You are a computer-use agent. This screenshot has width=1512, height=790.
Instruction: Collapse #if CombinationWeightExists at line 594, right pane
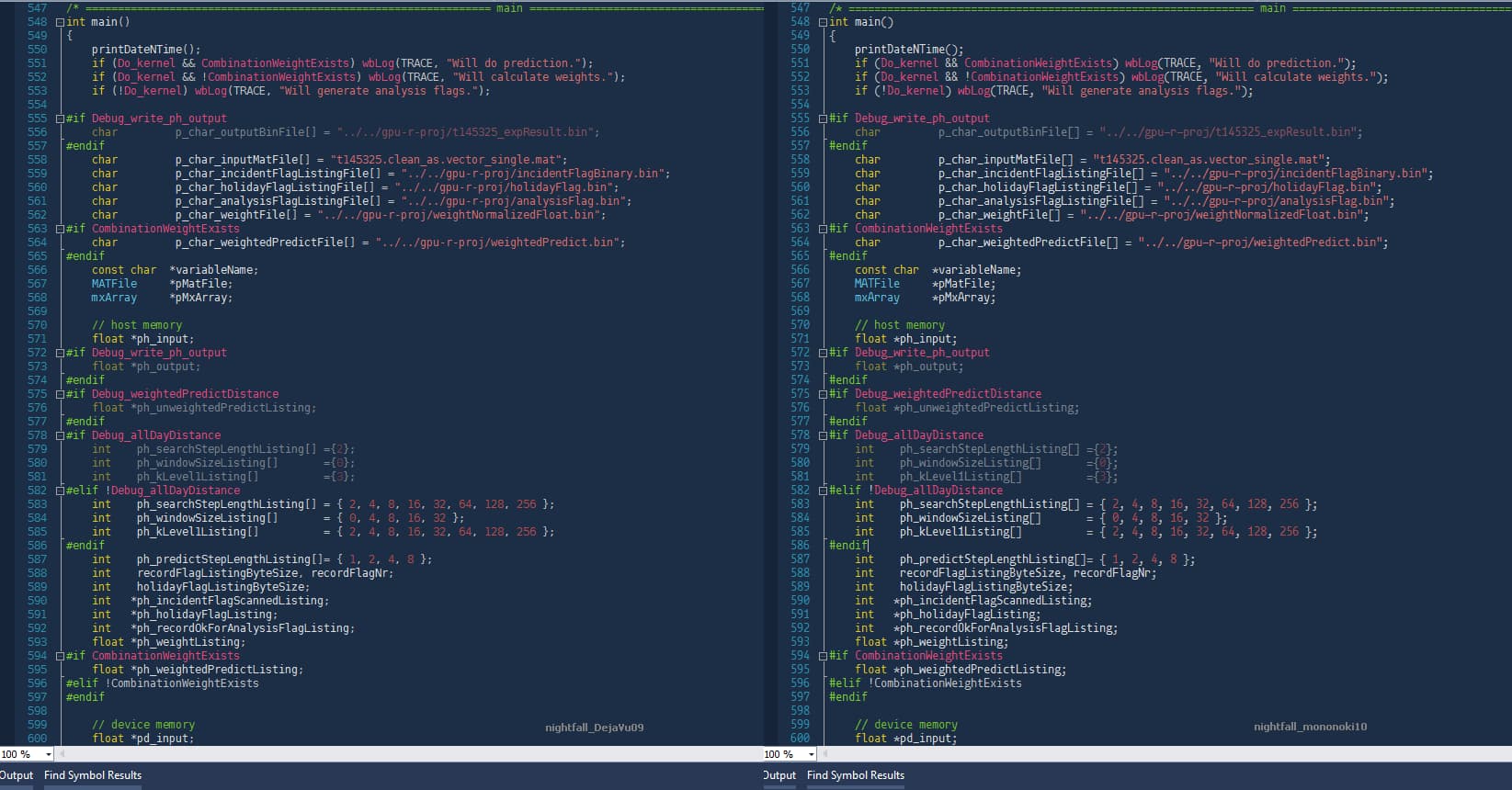point(824,656)
